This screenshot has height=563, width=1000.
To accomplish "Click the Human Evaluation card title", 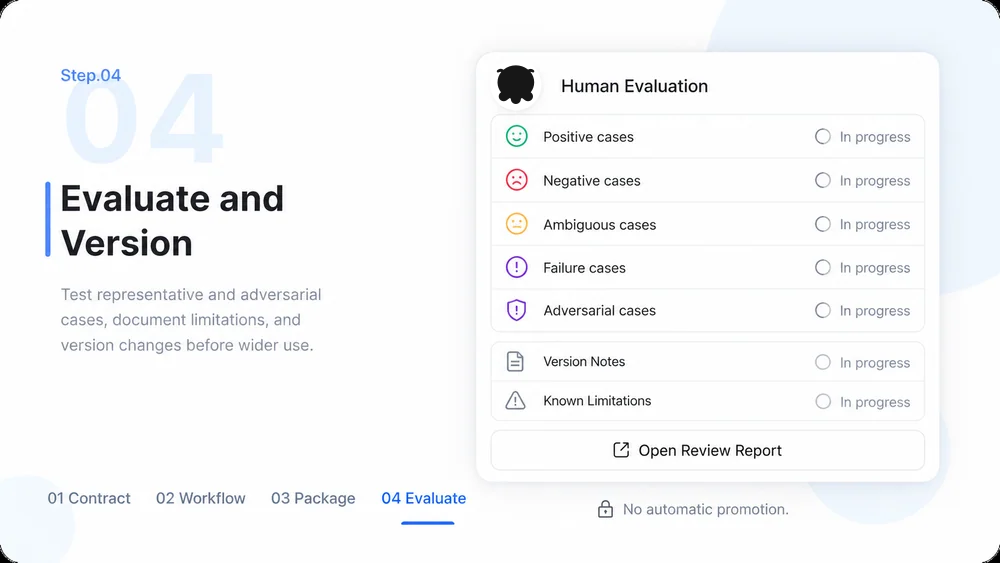I will (634, 85).
